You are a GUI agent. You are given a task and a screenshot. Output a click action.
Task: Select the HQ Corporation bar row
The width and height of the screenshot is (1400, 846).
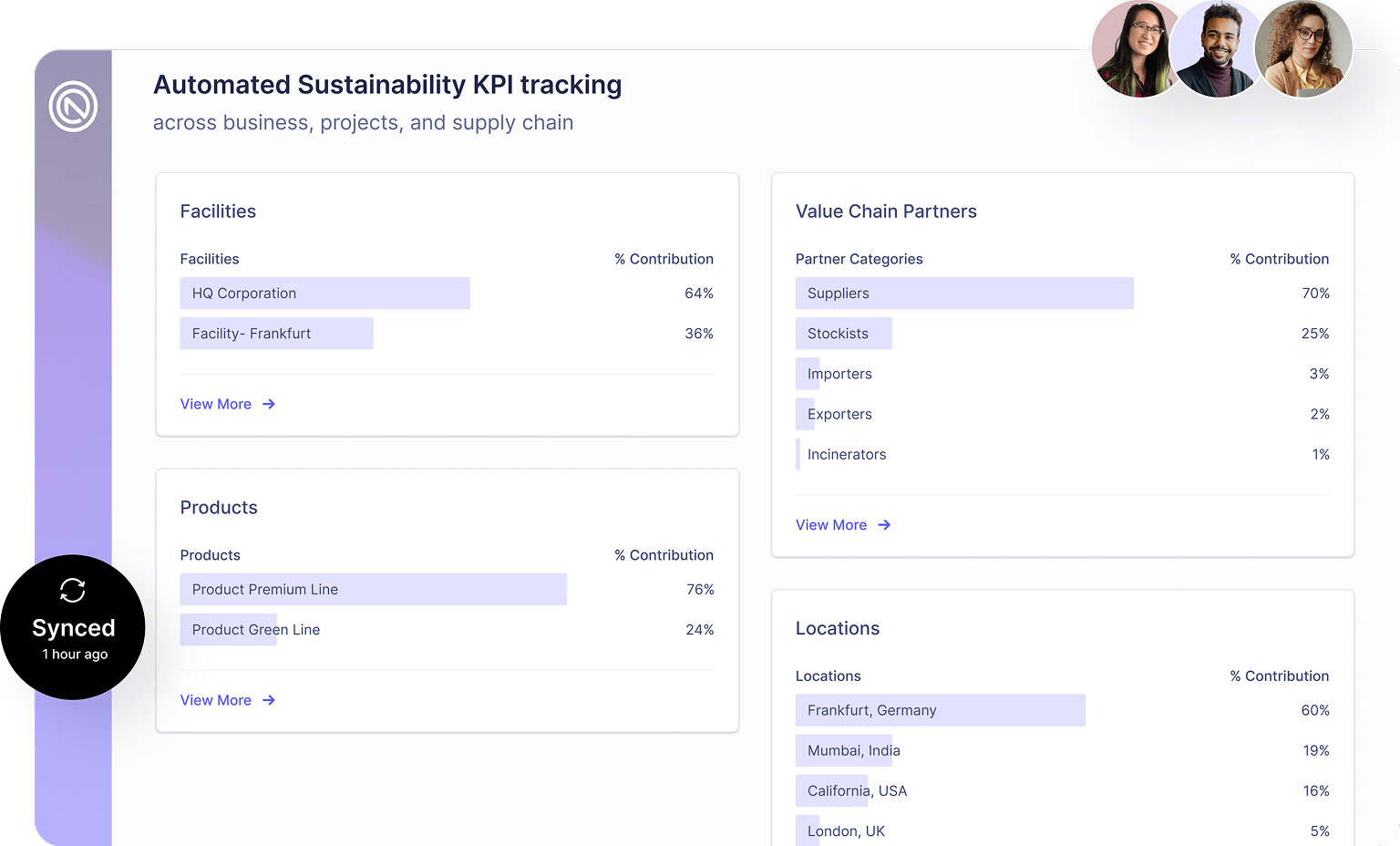tap(447, 294)
